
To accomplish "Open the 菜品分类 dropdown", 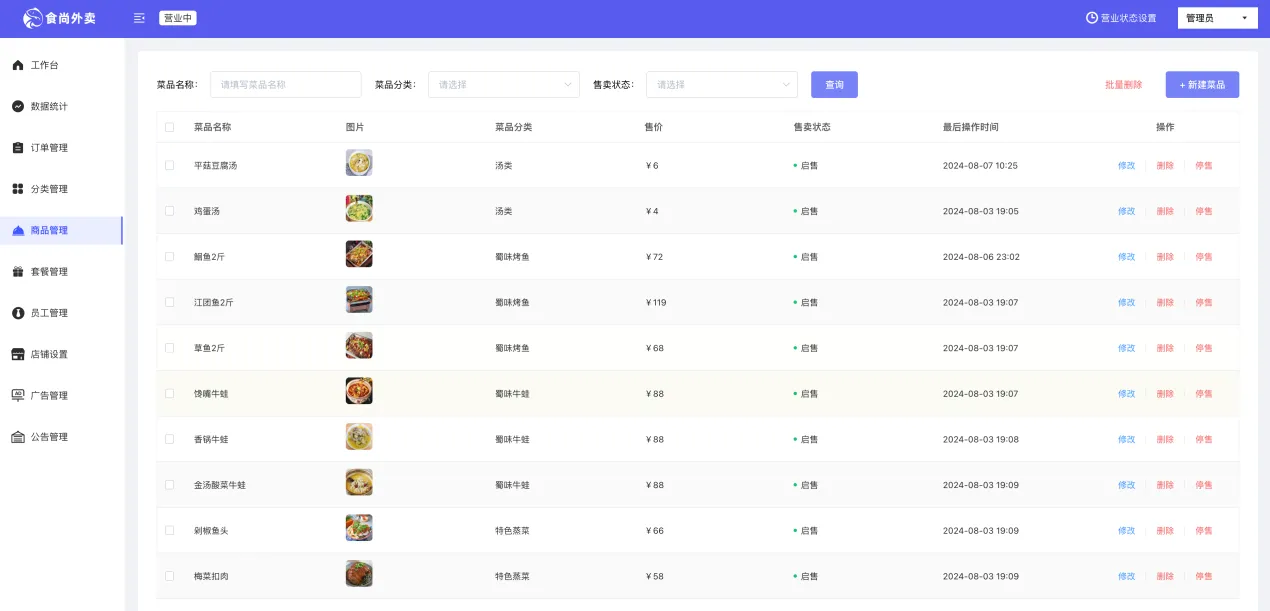I will tap(503, 85).
